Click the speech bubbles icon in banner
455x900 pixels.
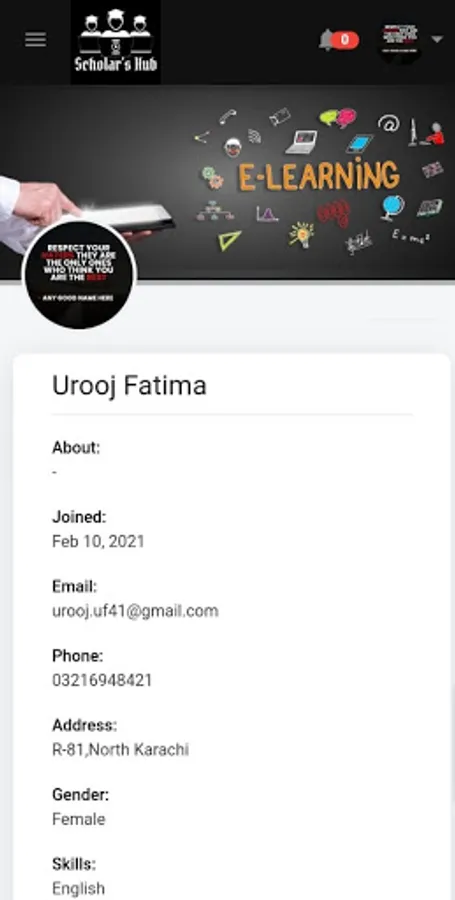pos(338,118)
